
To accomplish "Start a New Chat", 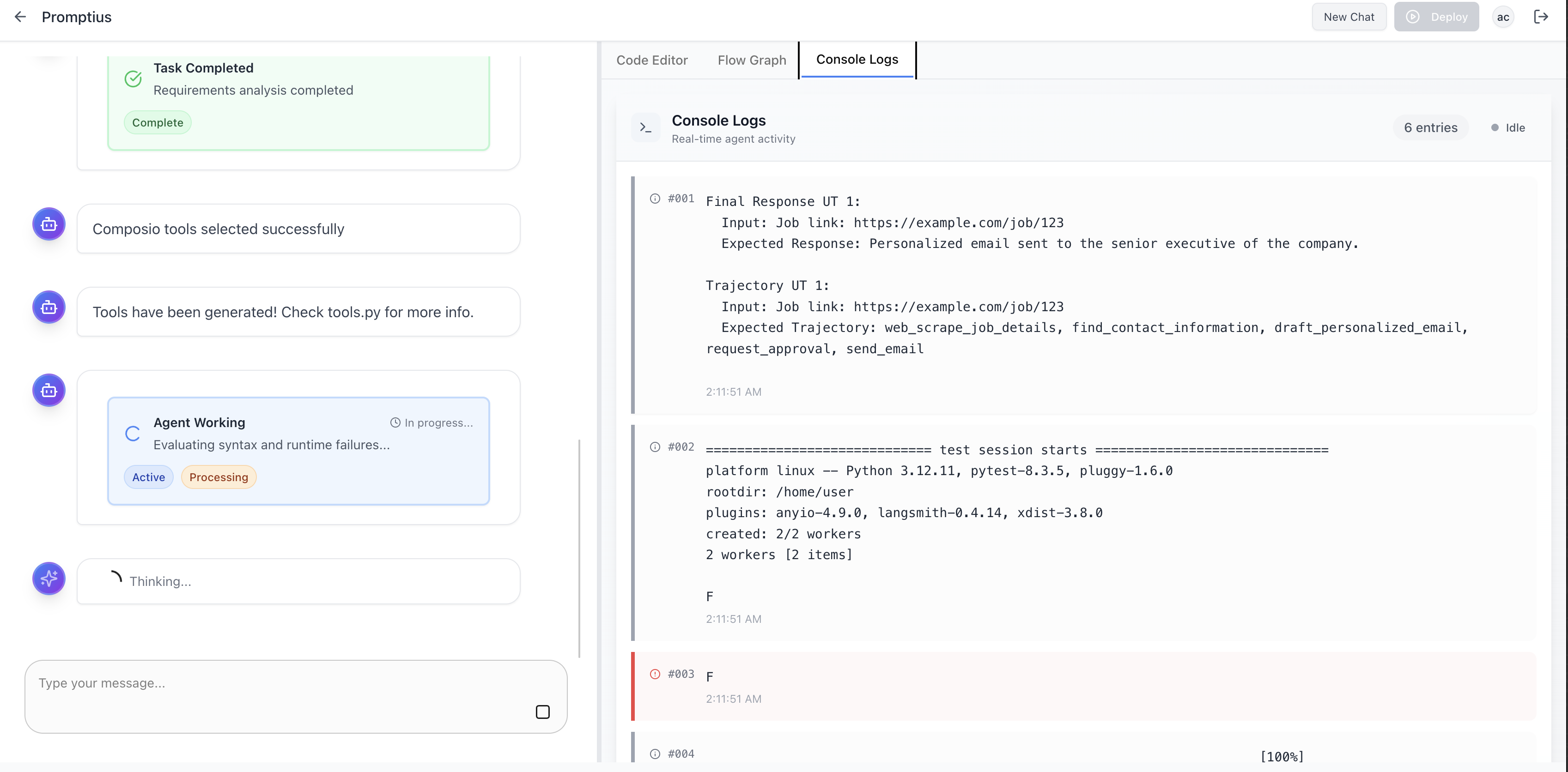I will click(1348, 17).
